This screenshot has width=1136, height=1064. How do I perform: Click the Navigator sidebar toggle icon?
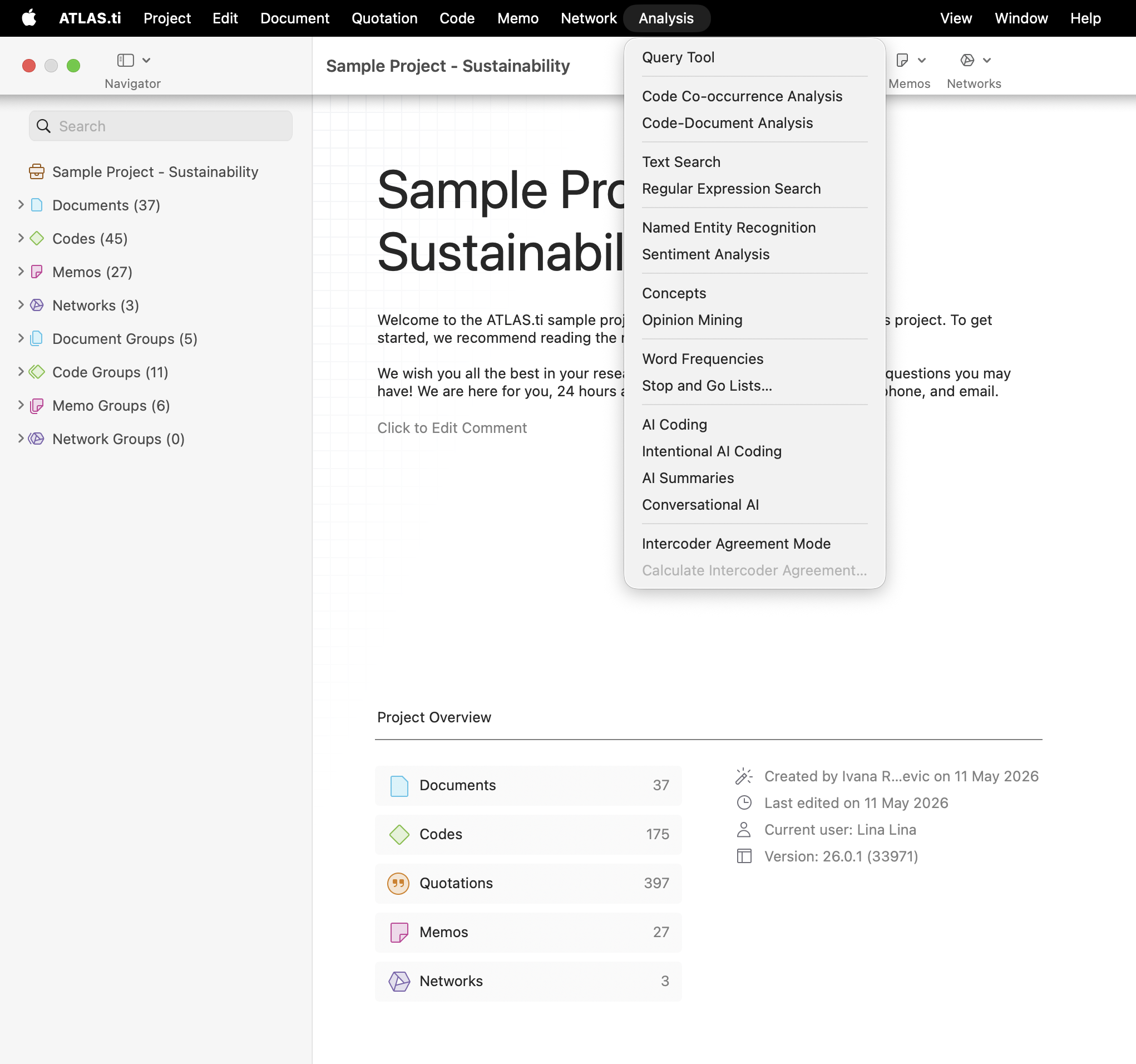125,60
